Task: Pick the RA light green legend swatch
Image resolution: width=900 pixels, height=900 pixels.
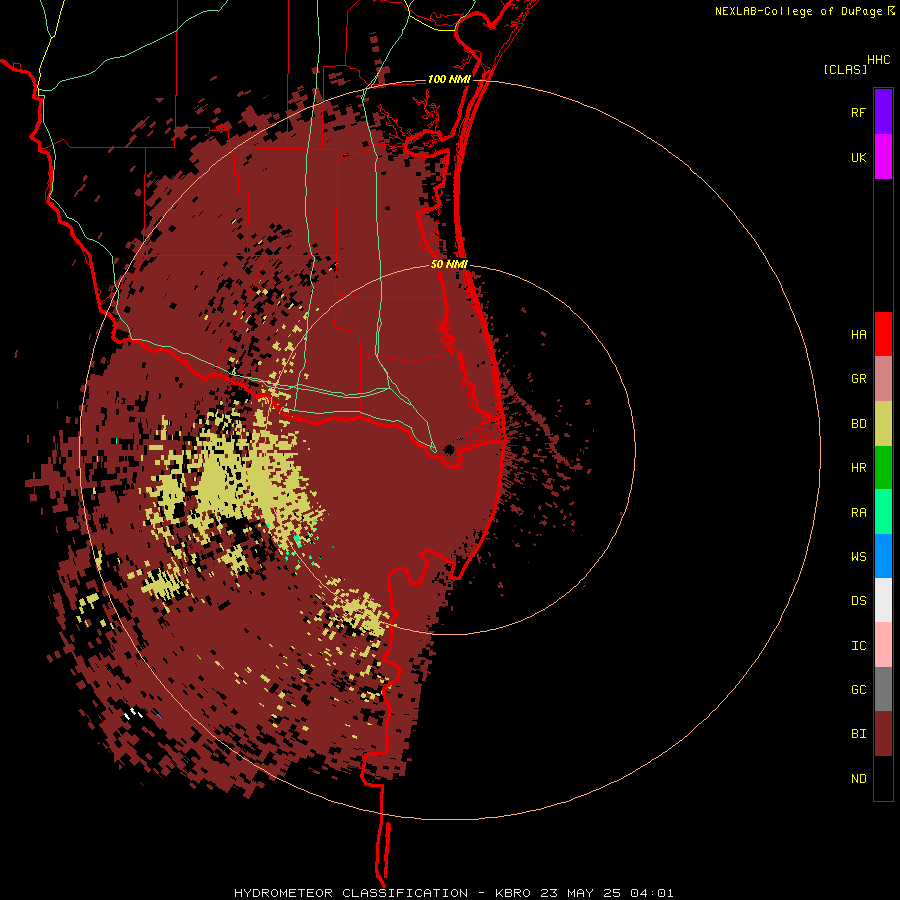Action: 883,512
